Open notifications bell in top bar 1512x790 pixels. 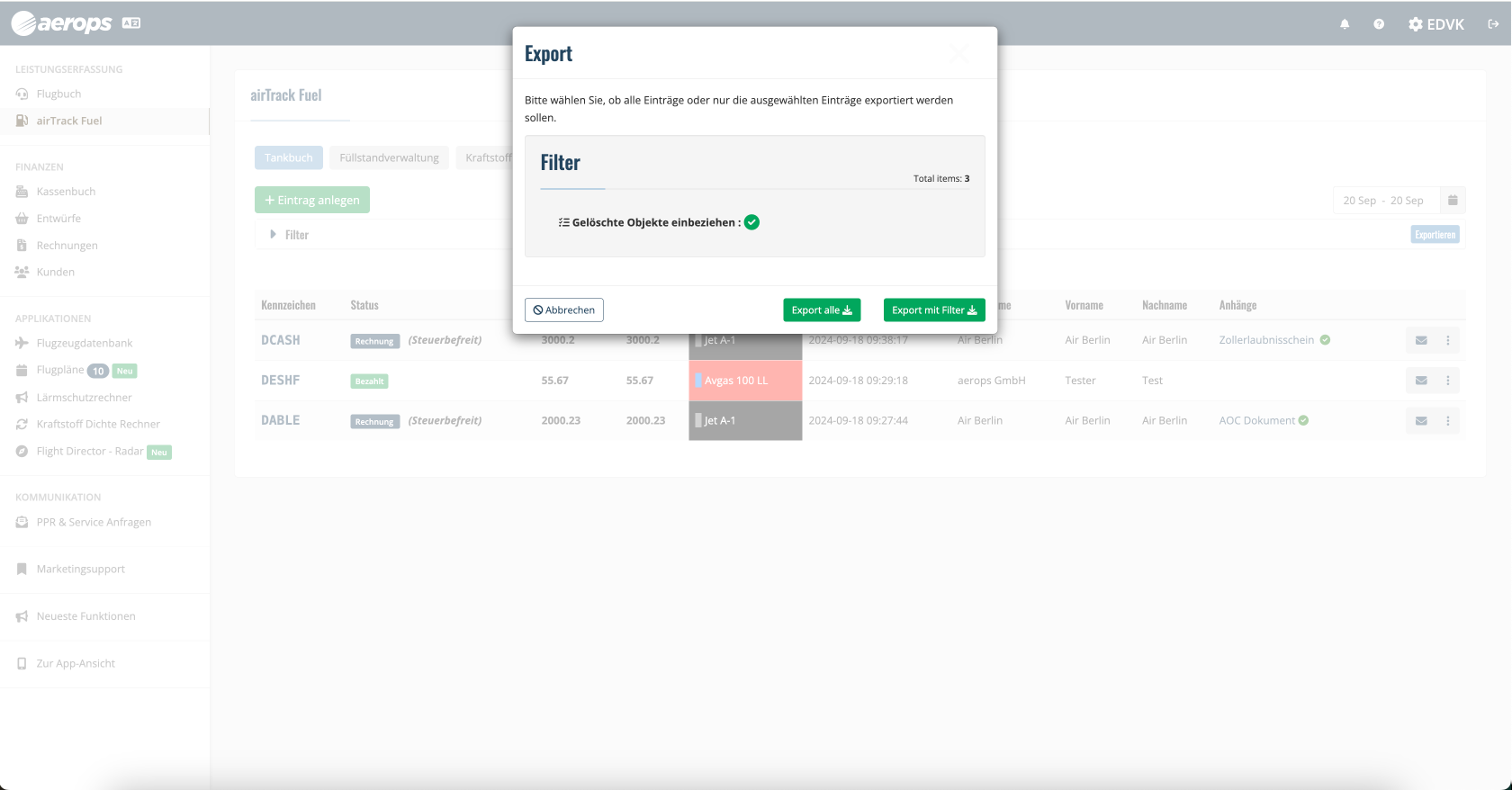click(1345, 24)
